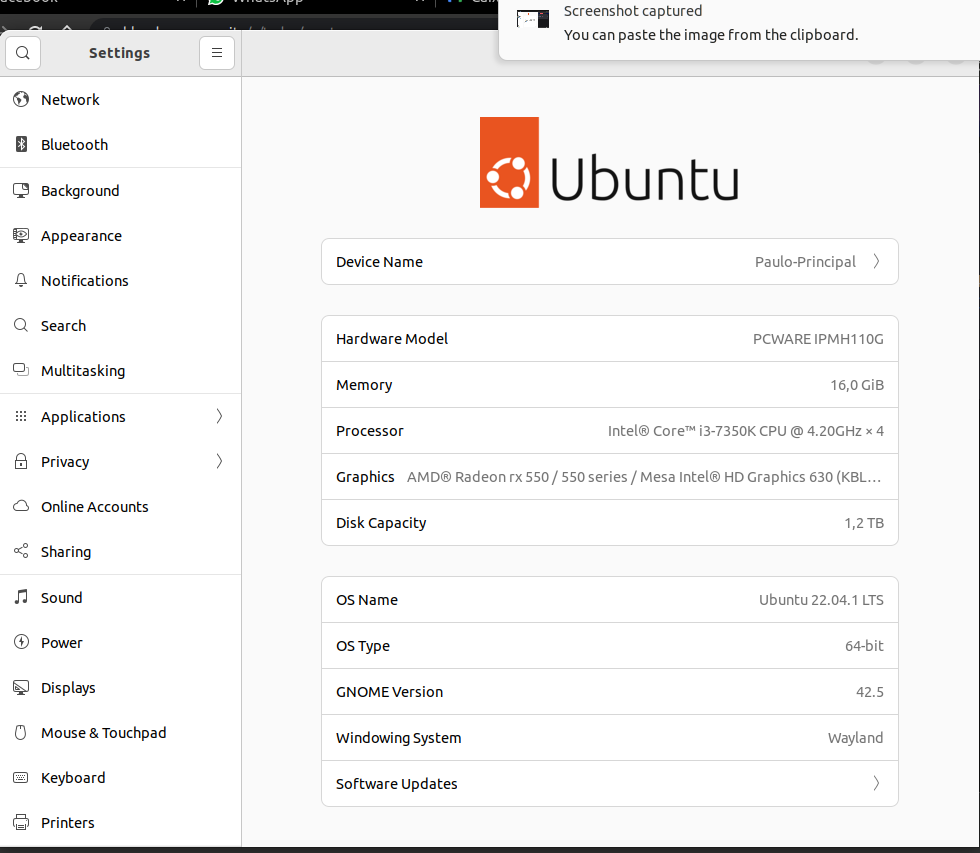Click the Graphics value AMD Radeon text
The width and height of the screenshot is (980, 853).
(644, 477)
